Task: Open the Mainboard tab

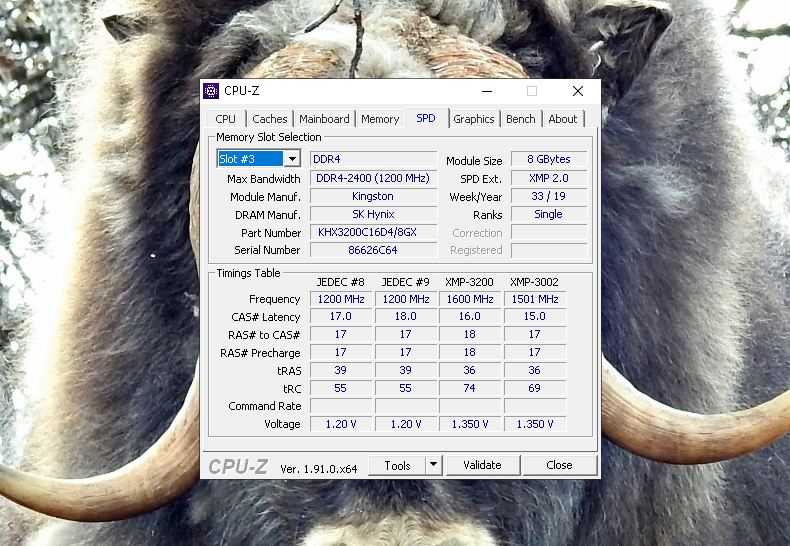Action: (x=324, y=119)
